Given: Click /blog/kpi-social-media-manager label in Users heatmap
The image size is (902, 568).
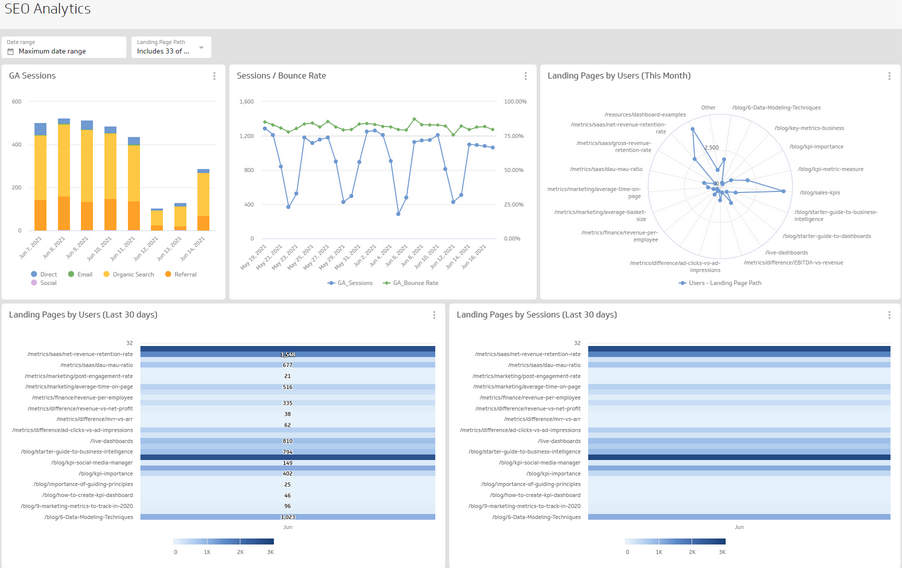Looking at the screenshot, I should (91, 463).
